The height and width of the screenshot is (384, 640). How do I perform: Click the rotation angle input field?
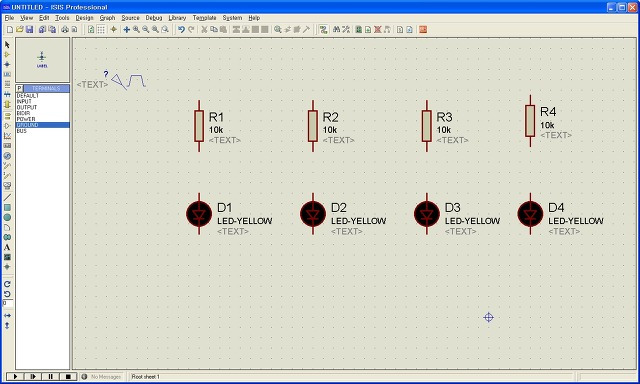coord(8,304)
